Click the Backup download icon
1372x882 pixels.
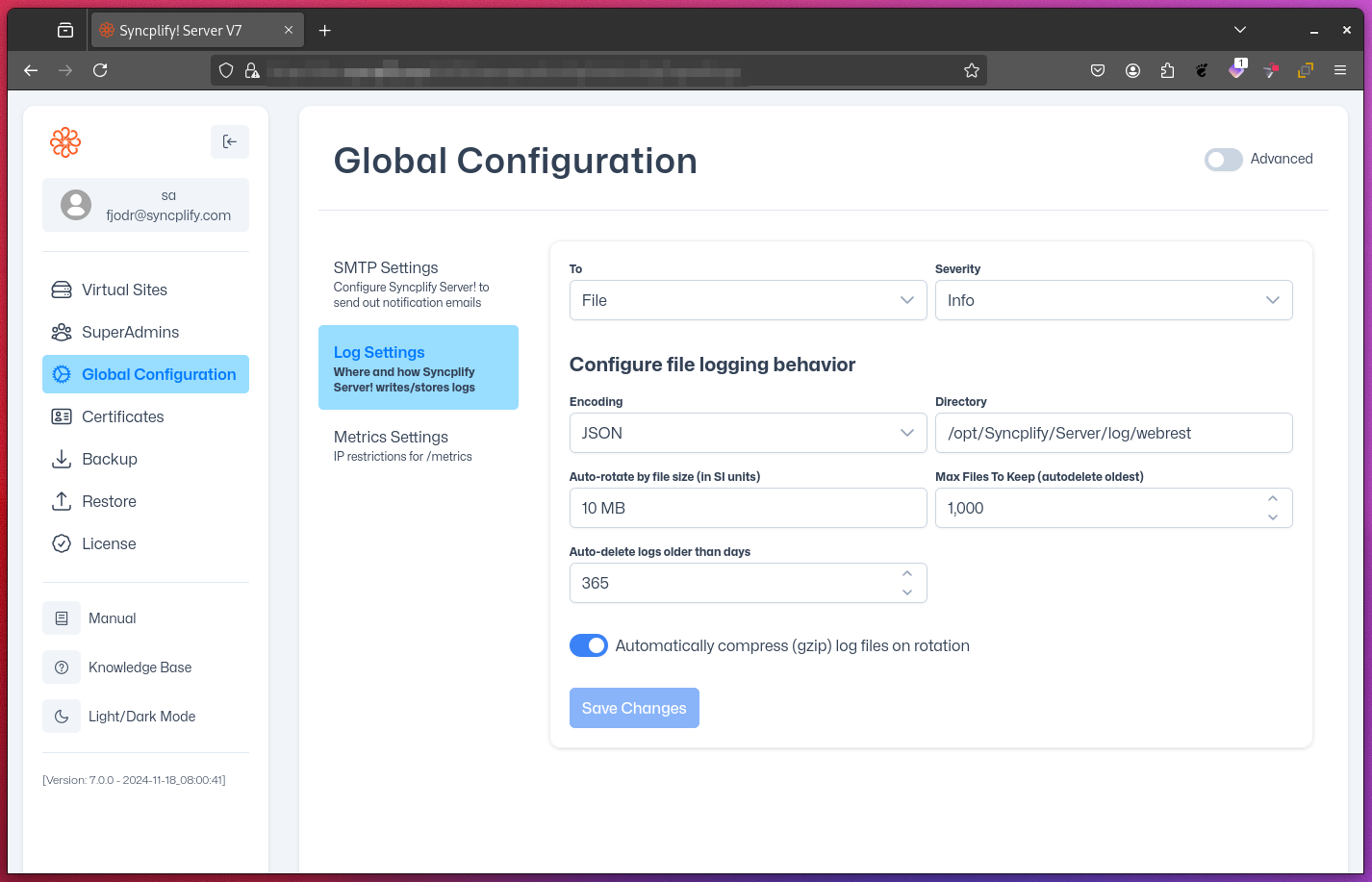point(62,459)
